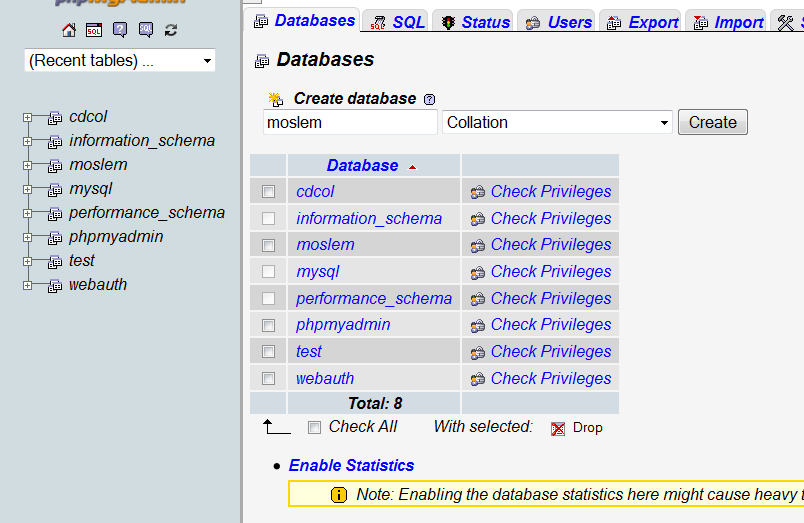The width and height of the screenshot is (804, 523).
Task: Click the red Drop icon
Action: (x=558, y=429)
